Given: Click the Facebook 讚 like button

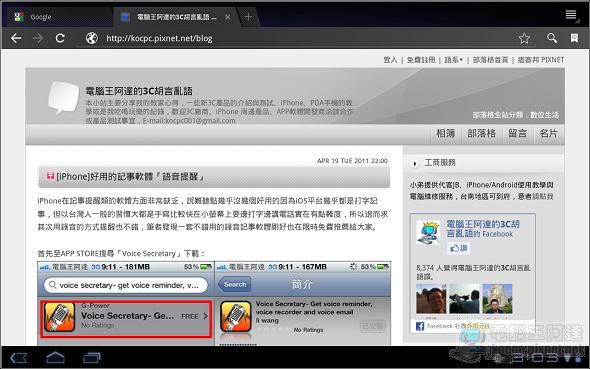Looking at the screenshot, I should [x=459, y=248].
